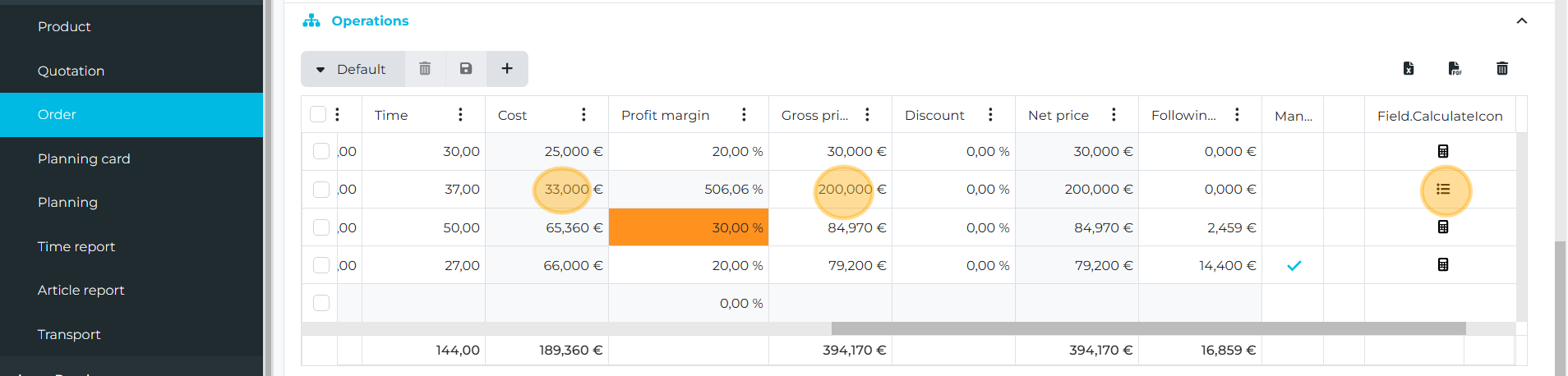Delete the Default view layout

pyautogui.click(x=425, y=69)
